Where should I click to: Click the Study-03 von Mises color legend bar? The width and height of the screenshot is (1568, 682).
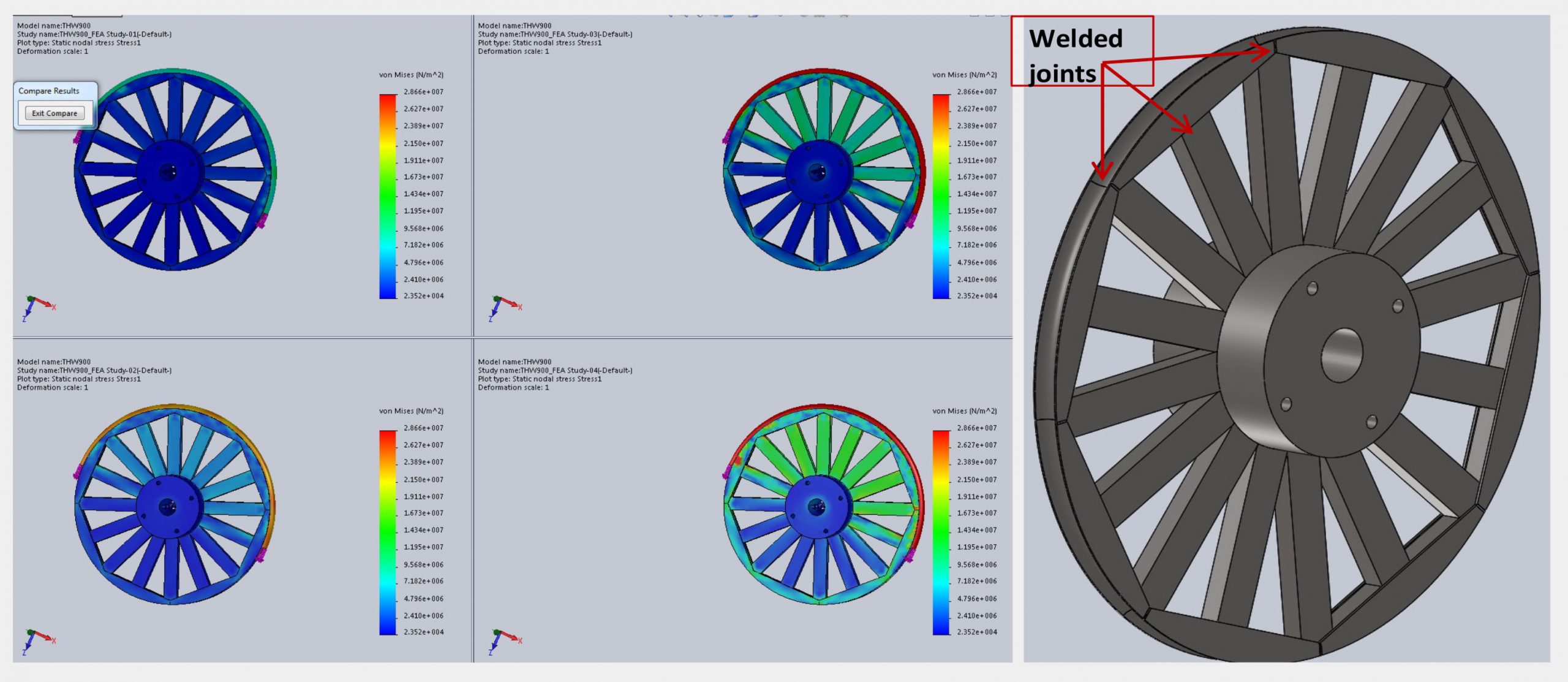click(941, 196)
